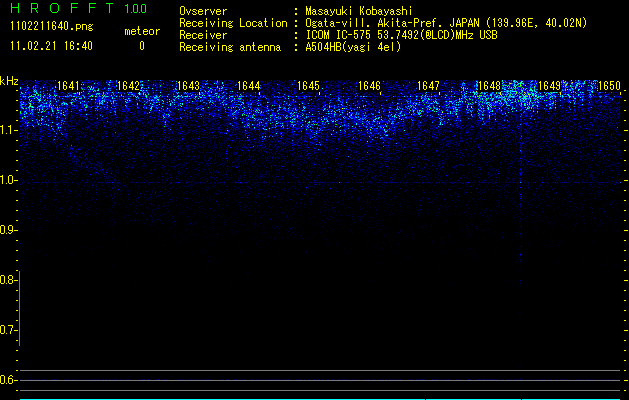This screenshot has height=400, width=629.
Task: Click the kHz axis unit label
Action: point(9,81)
